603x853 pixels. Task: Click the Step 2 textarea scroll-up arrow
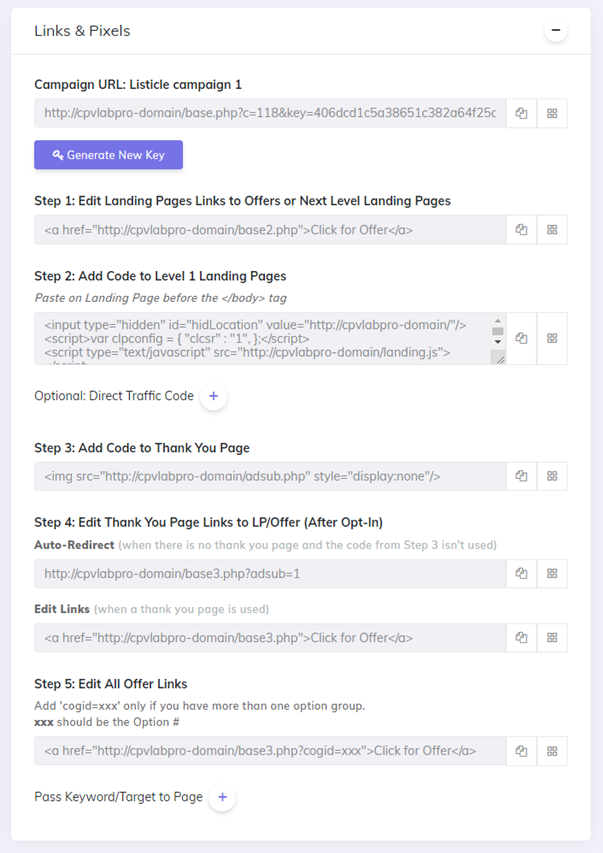click(x=497, y=321)
